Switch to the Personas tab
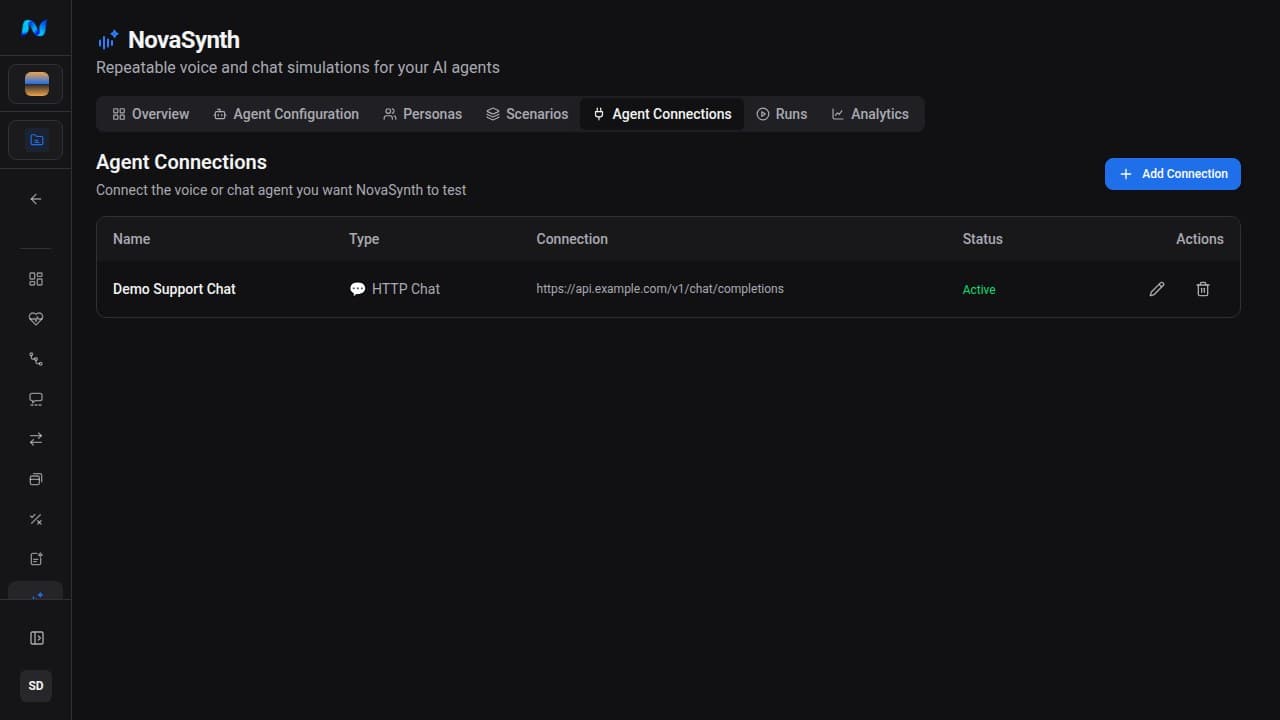Screen dimensions: 1280x720 click(x=422, y=114)
